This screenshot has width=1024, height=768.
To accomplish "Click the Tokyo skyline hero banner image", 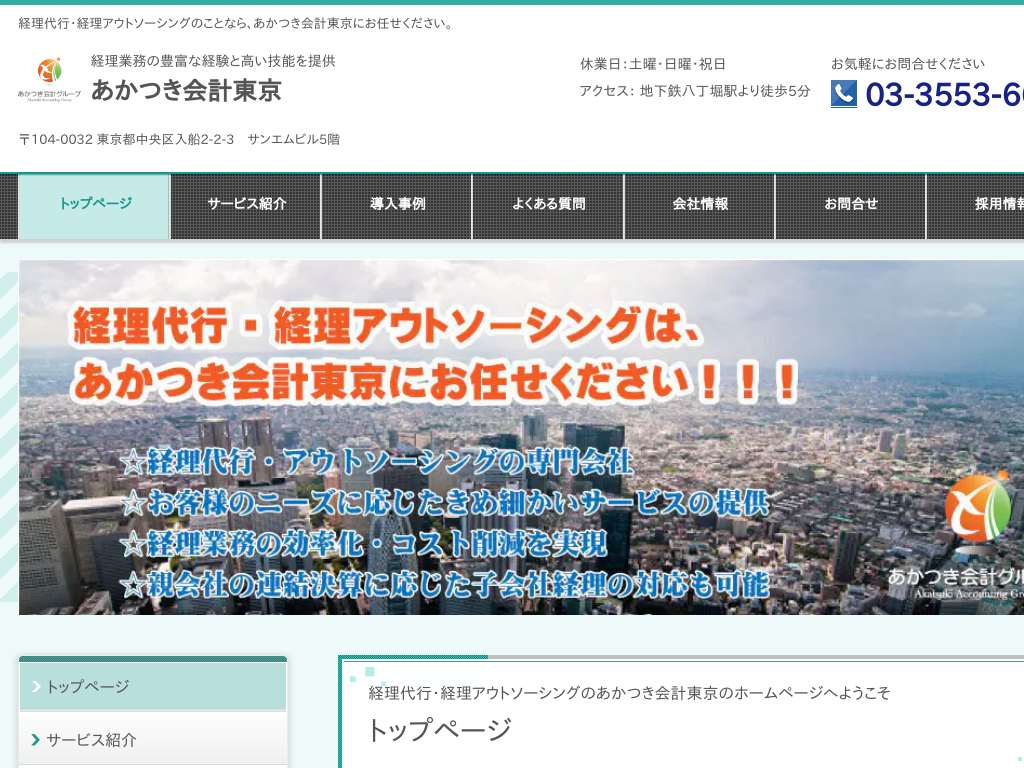I will pyautogui.click(x=521, y=437).
